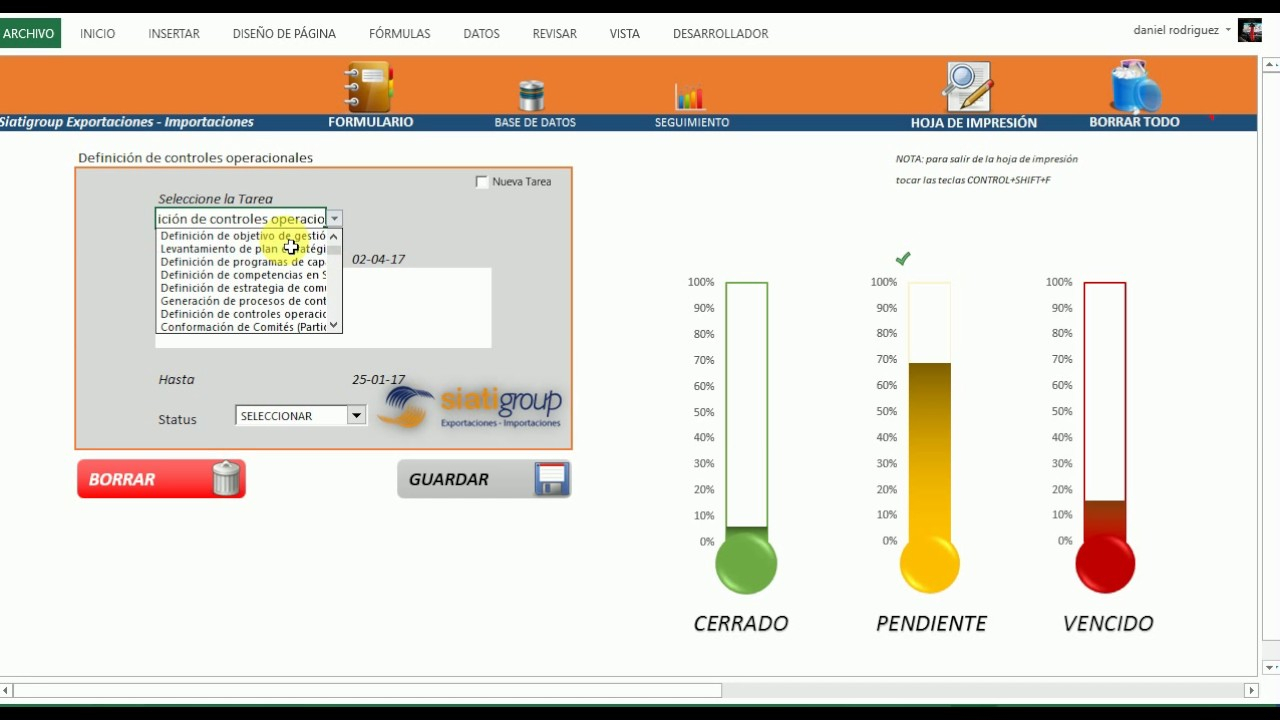Screen dimensions: 1280x720
Task: Open the ARCHIVO tab
Action: [30, 33]
